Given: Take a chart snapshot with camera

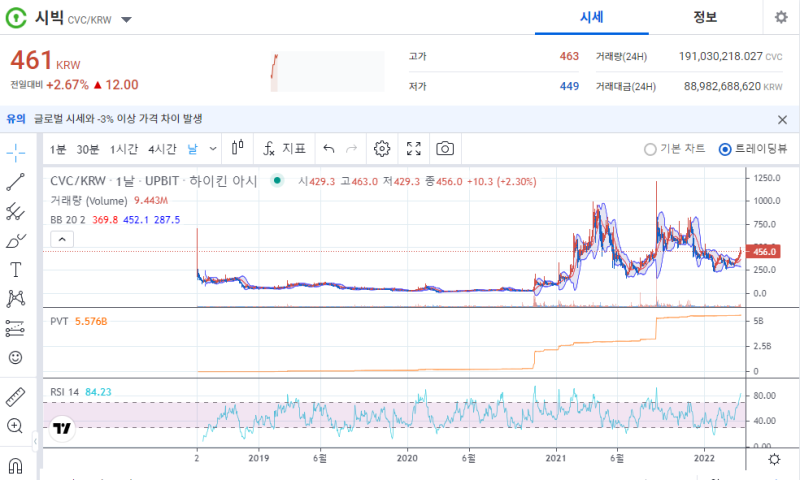Looking at the screenshot, I should tap(445, 148).
